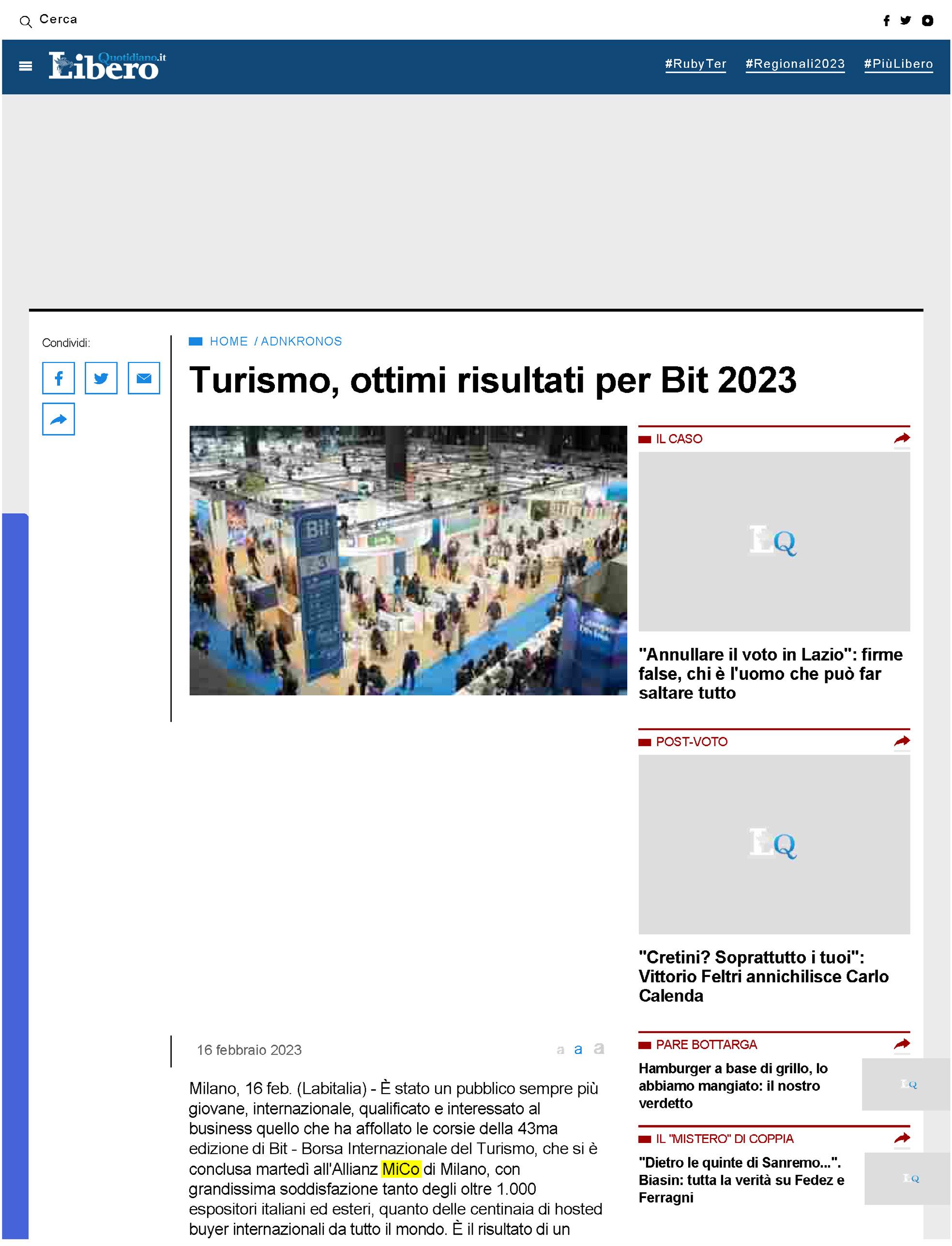Open 'Annullare il voto in Lazio' article
This screenshot has height=1246, width=952.
coord(770,673)
